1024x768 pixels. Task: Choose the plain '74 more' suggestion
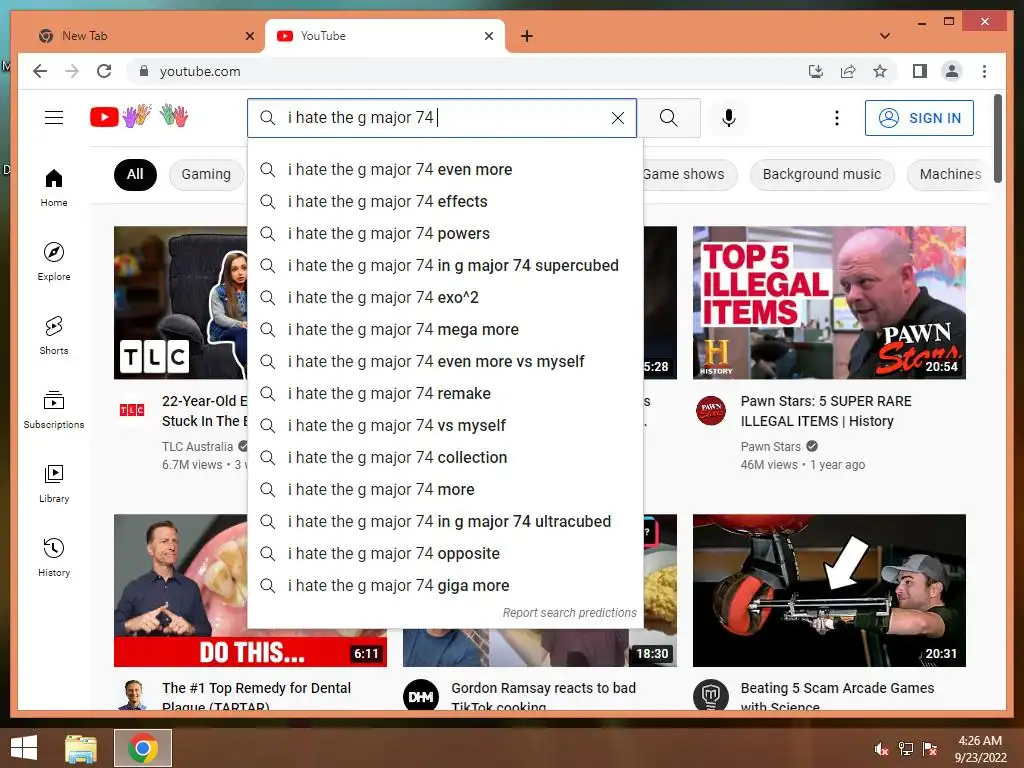(445, 490)
